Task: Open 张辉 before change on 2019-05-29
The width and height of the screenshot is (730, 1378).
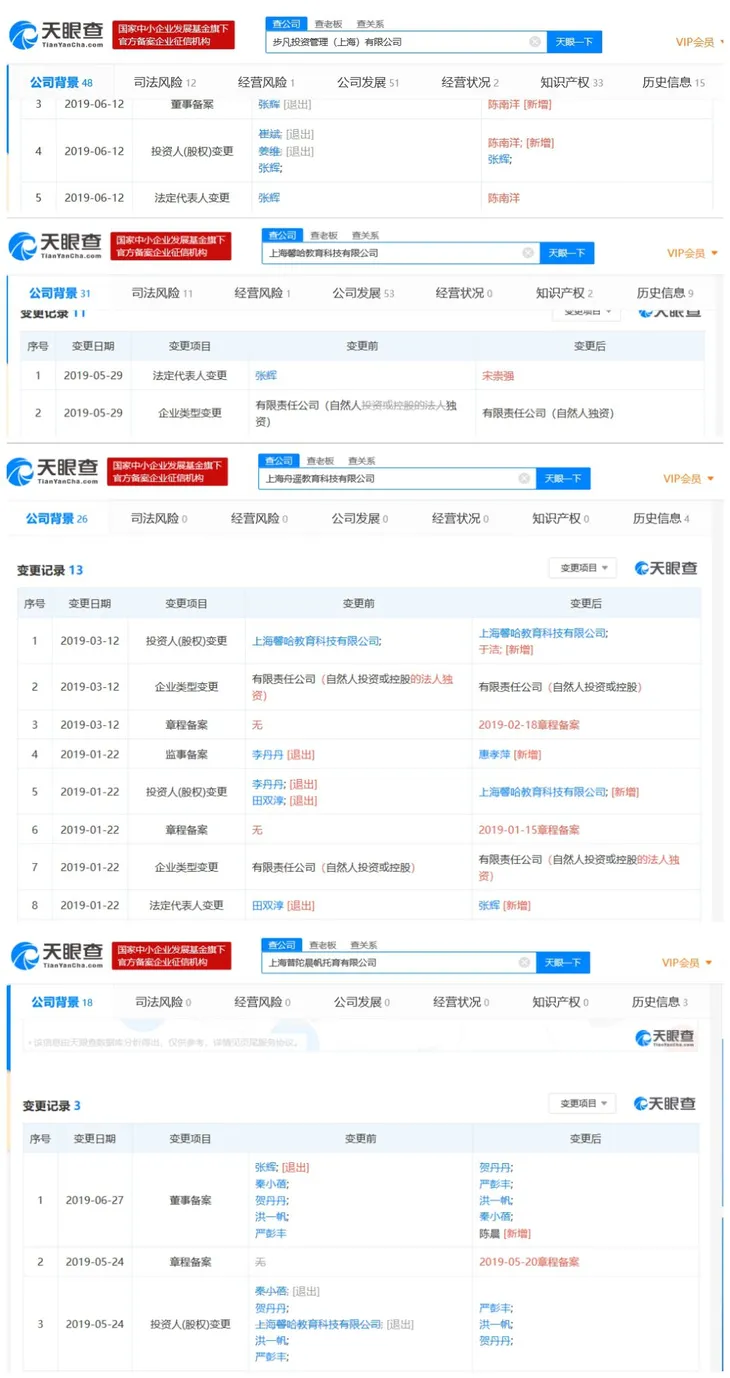Action: tap(266, 375)
